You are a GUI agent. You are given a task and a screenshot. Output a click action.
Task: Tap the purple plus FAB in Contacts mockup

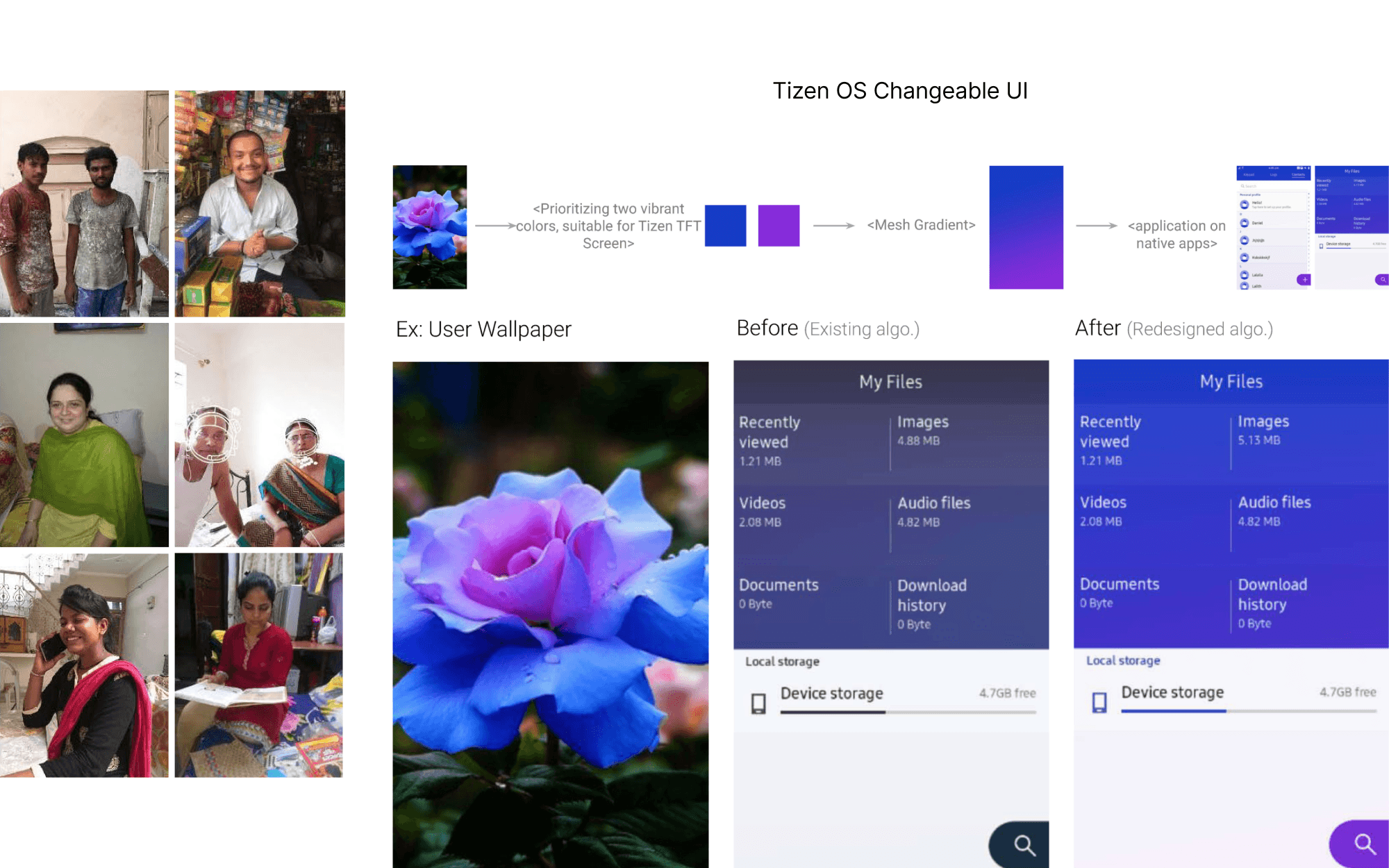(1305, 279)
